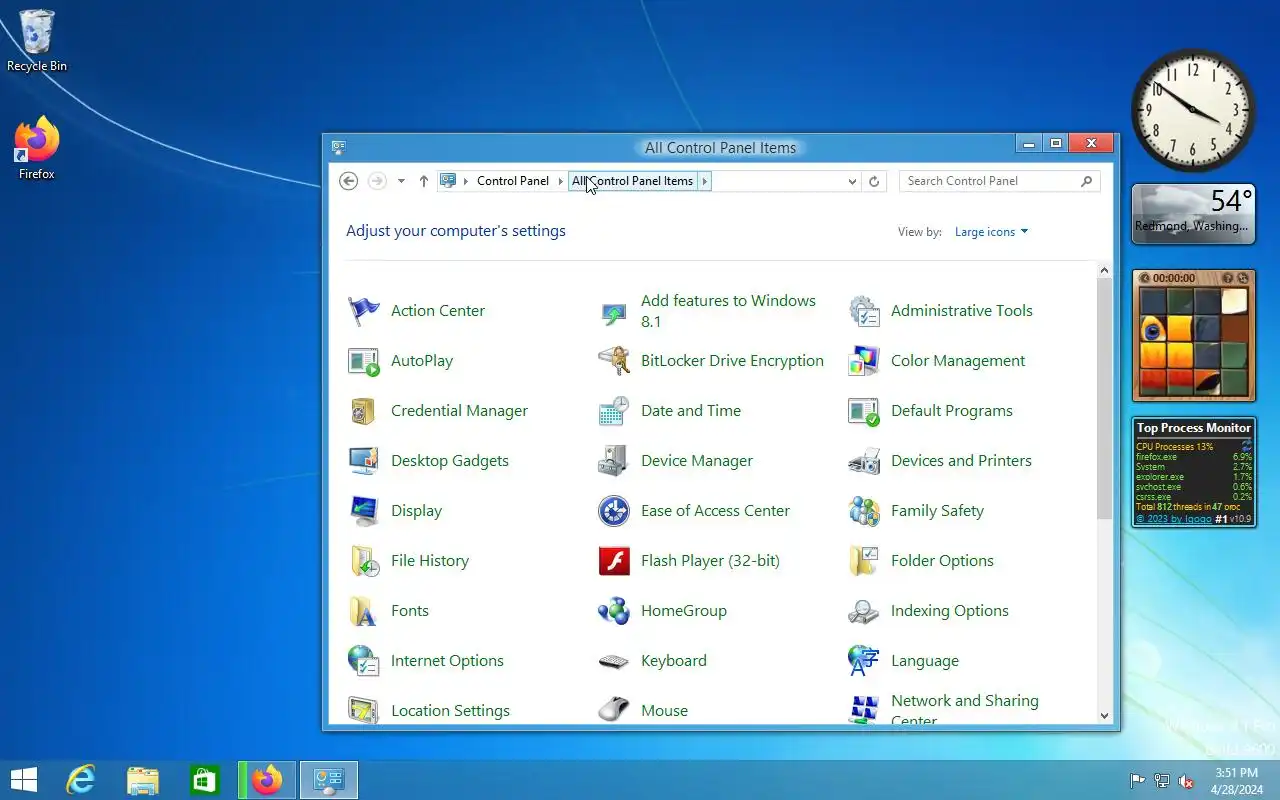Open the Windows Start button
The height and width of the screenshot is (800, 1280).
click(x=23, y=780)
